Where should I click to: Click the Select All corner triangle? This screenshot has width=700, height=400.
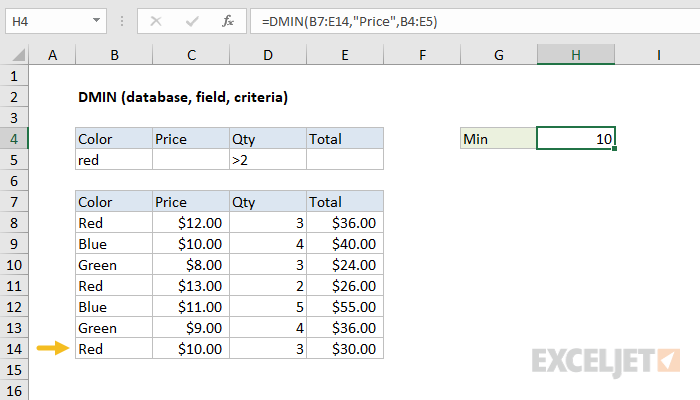point(19,55)
